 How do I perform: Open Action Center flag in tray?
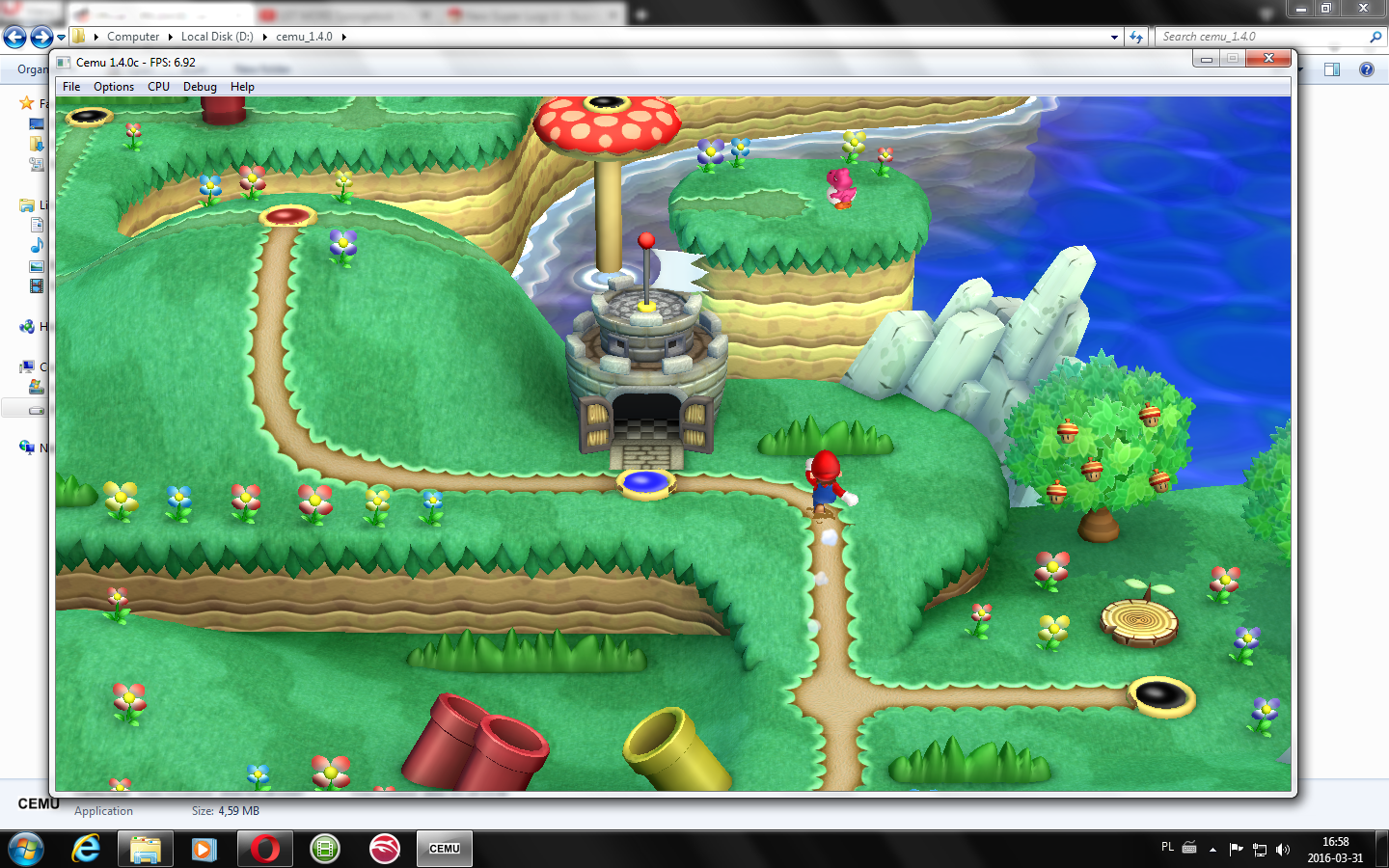1237,850
